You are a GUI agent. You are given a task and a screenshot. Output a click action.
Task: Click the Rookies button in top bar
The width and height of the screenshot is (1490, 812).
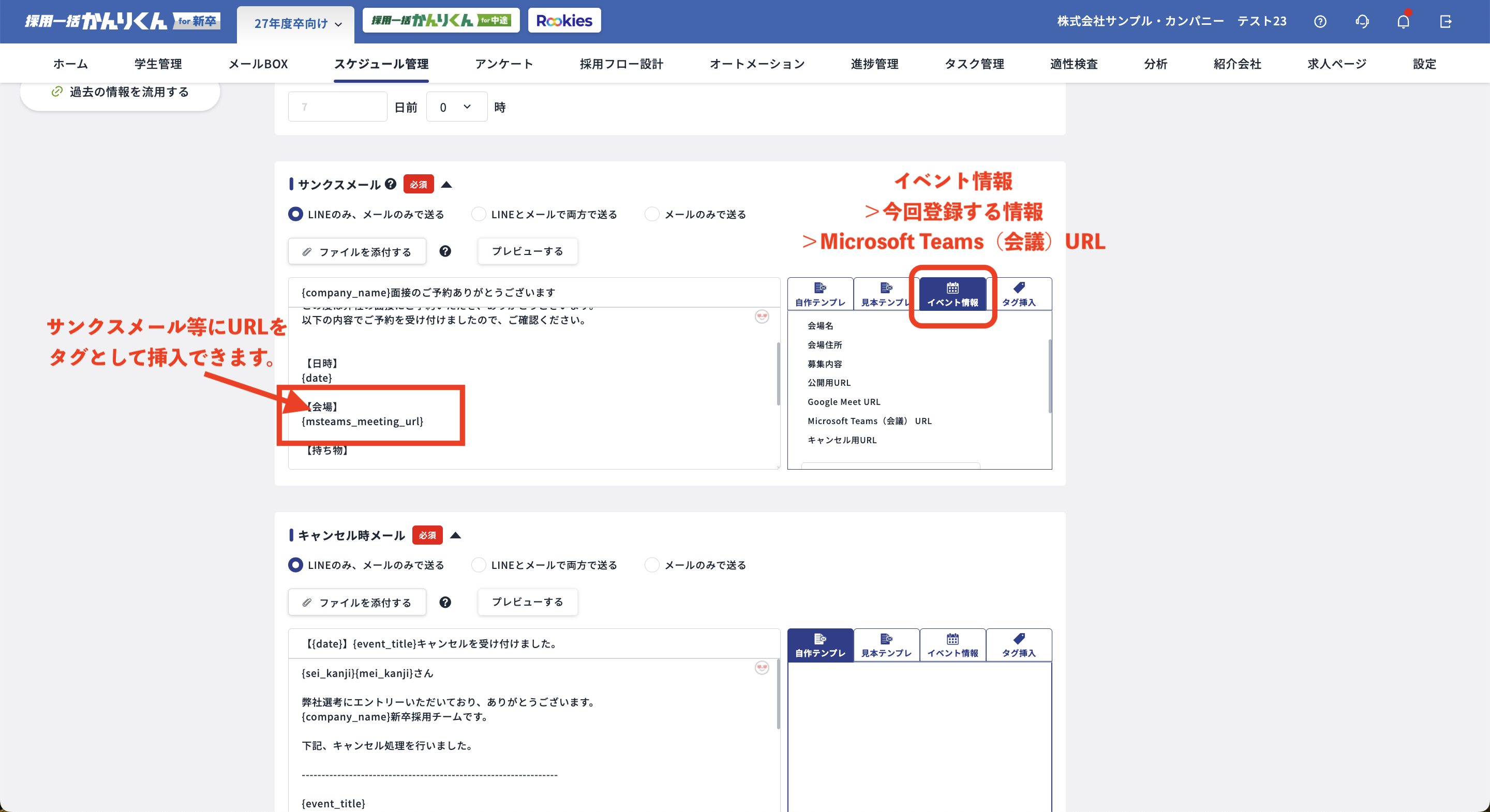[x=564, y=20]
